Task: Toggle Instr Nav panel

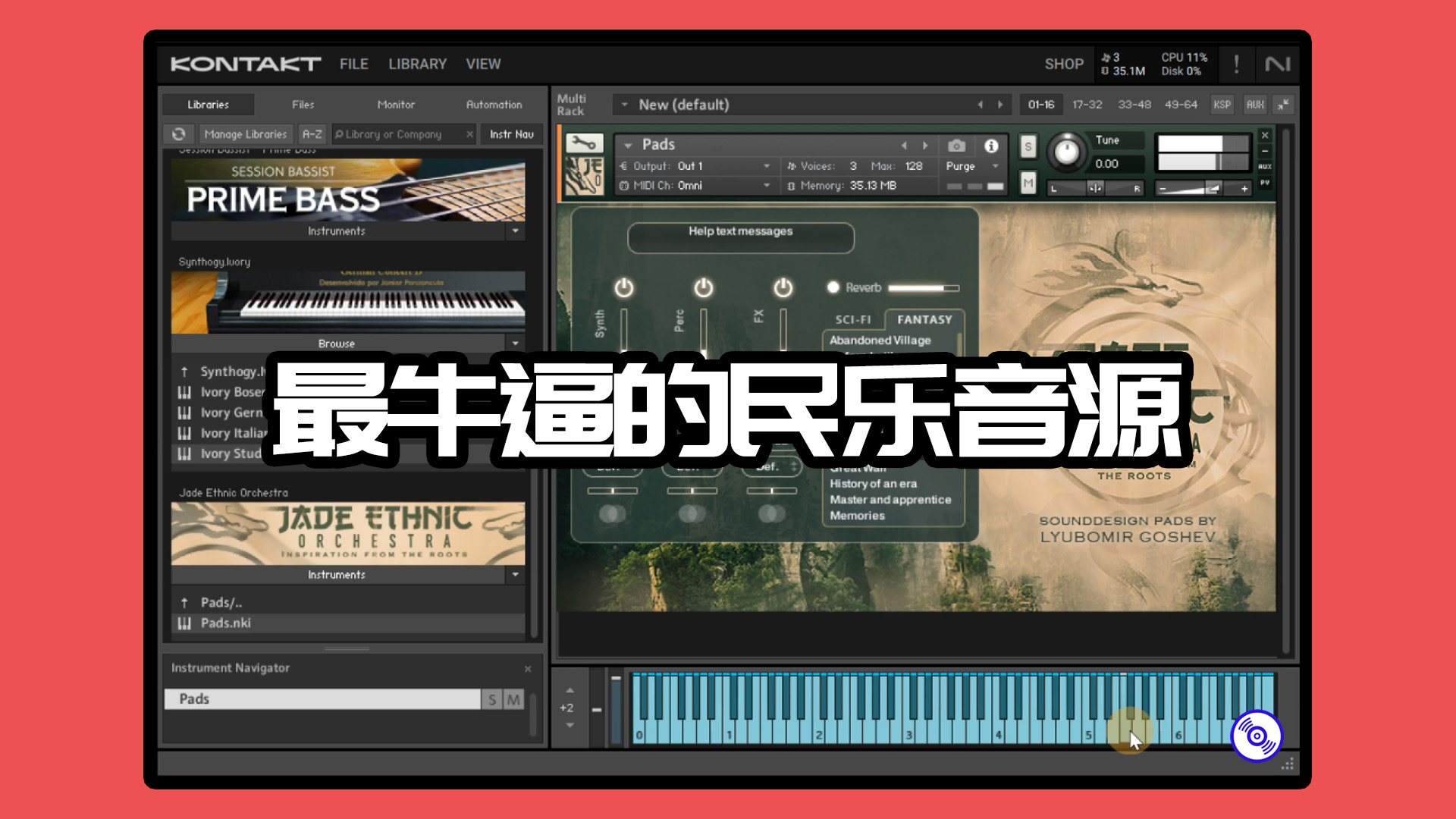Action: coord(511,134)
